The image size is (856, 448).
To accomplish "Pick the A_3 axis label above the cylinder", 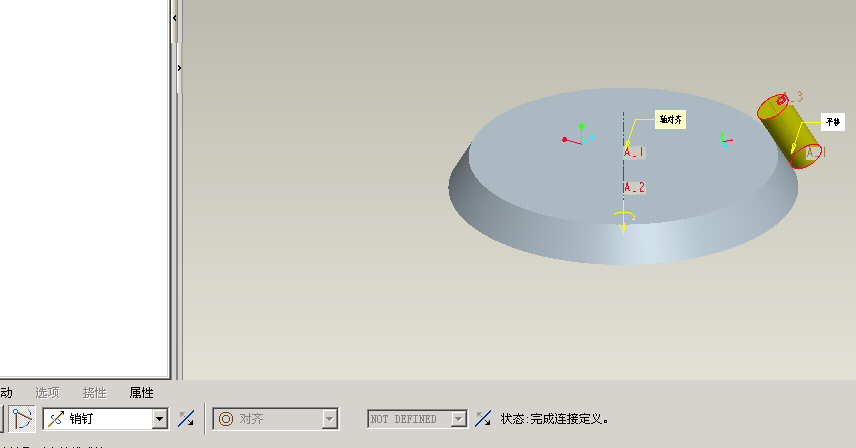I will tap(793, 97).
